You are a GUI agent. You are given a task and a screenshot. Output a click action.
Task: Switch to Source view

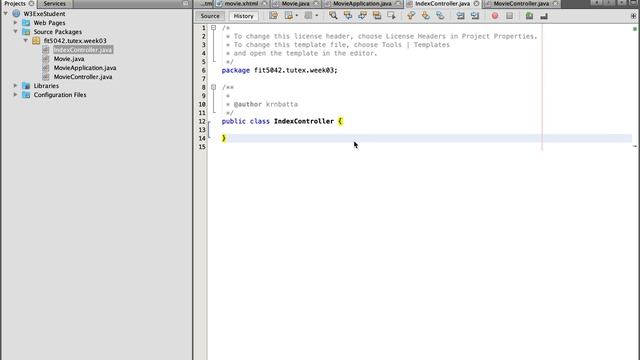point(210,16)
